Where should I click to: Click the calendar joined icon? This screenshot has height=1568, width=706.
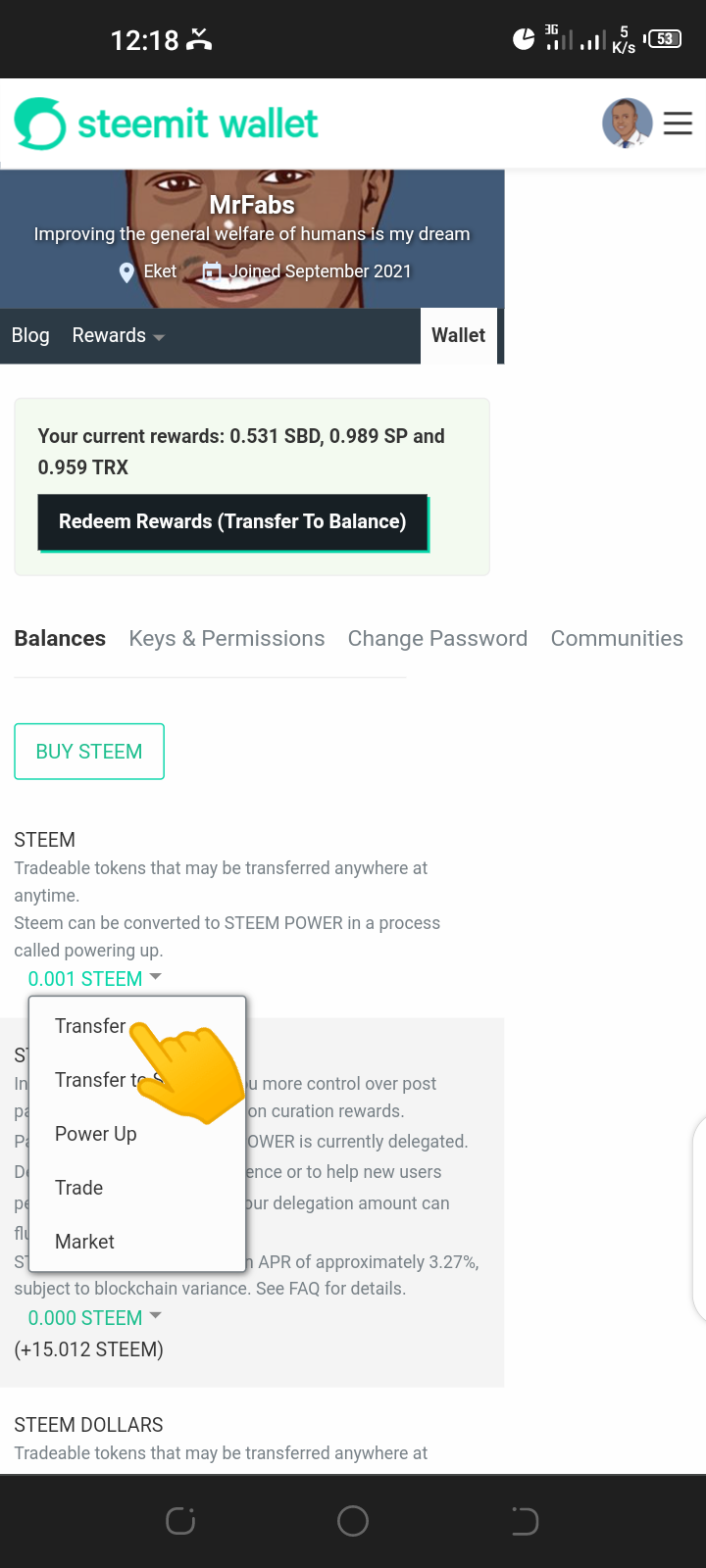(x=212, y=271)
